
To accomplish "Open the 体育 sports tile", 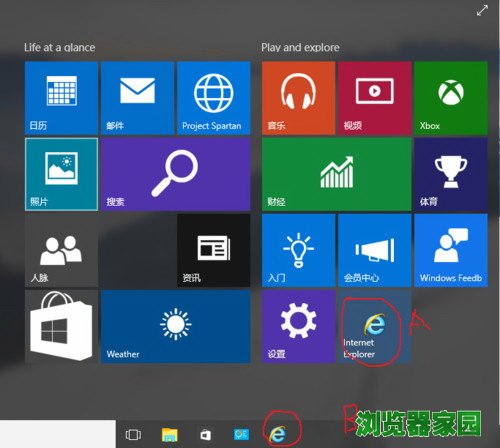I will [x=451, y=174].
